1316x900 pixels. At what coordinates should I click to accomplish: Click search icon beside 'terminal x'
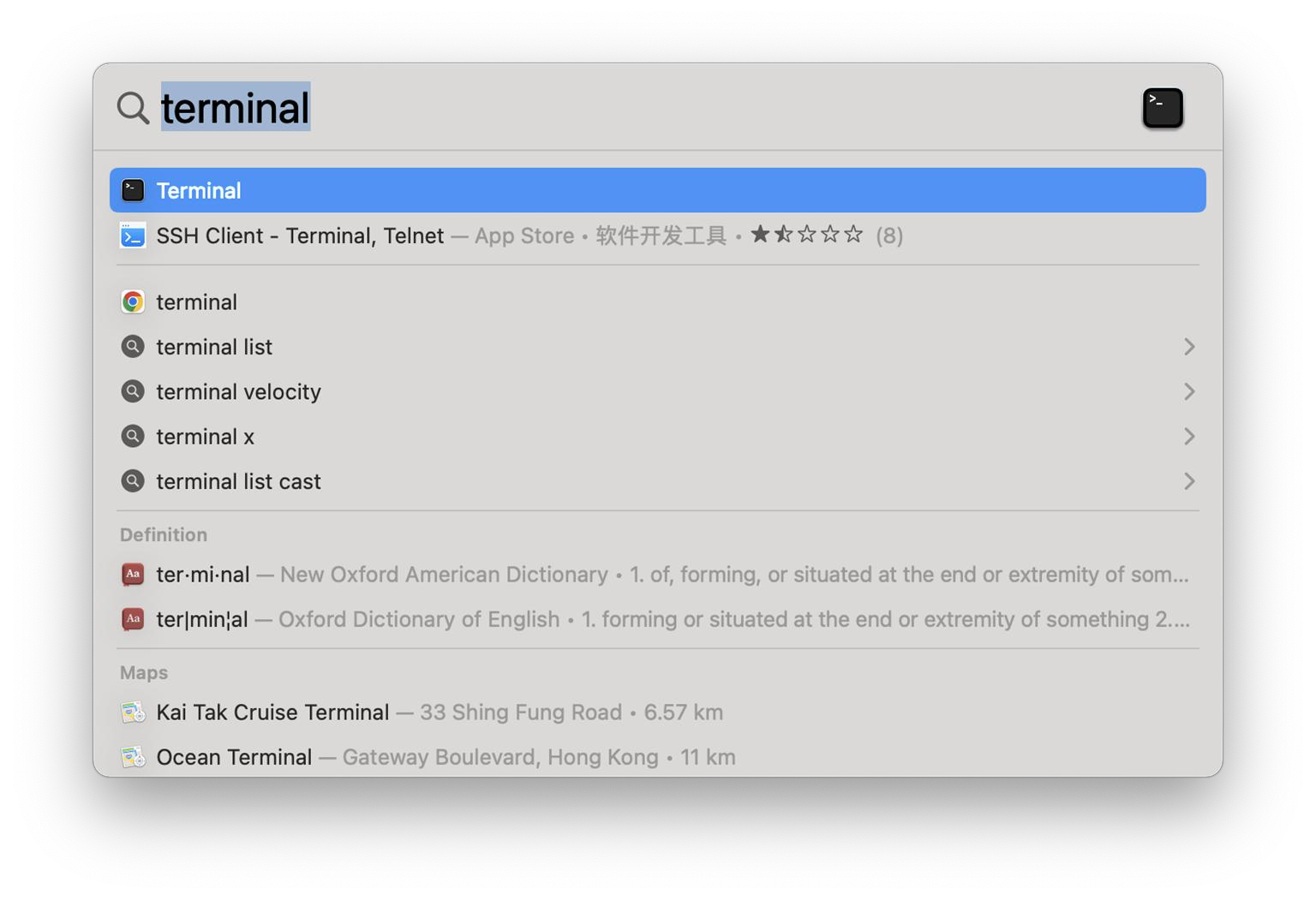tap(133, 437)
